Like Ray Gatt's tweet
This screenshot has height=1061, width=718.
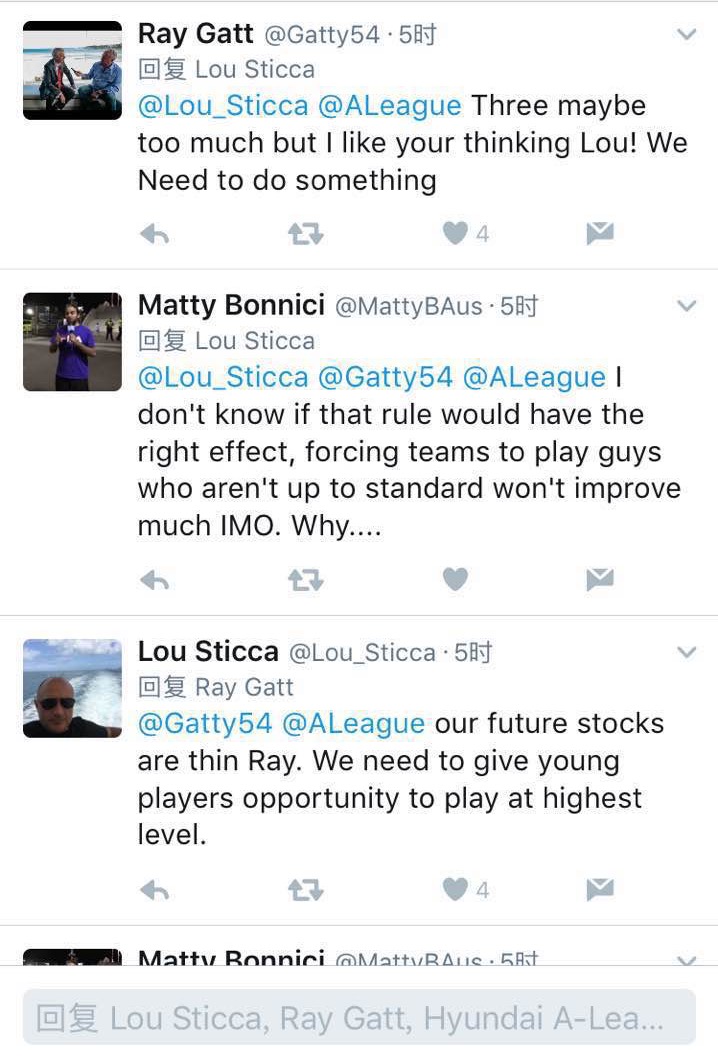[x=456, y=234]
